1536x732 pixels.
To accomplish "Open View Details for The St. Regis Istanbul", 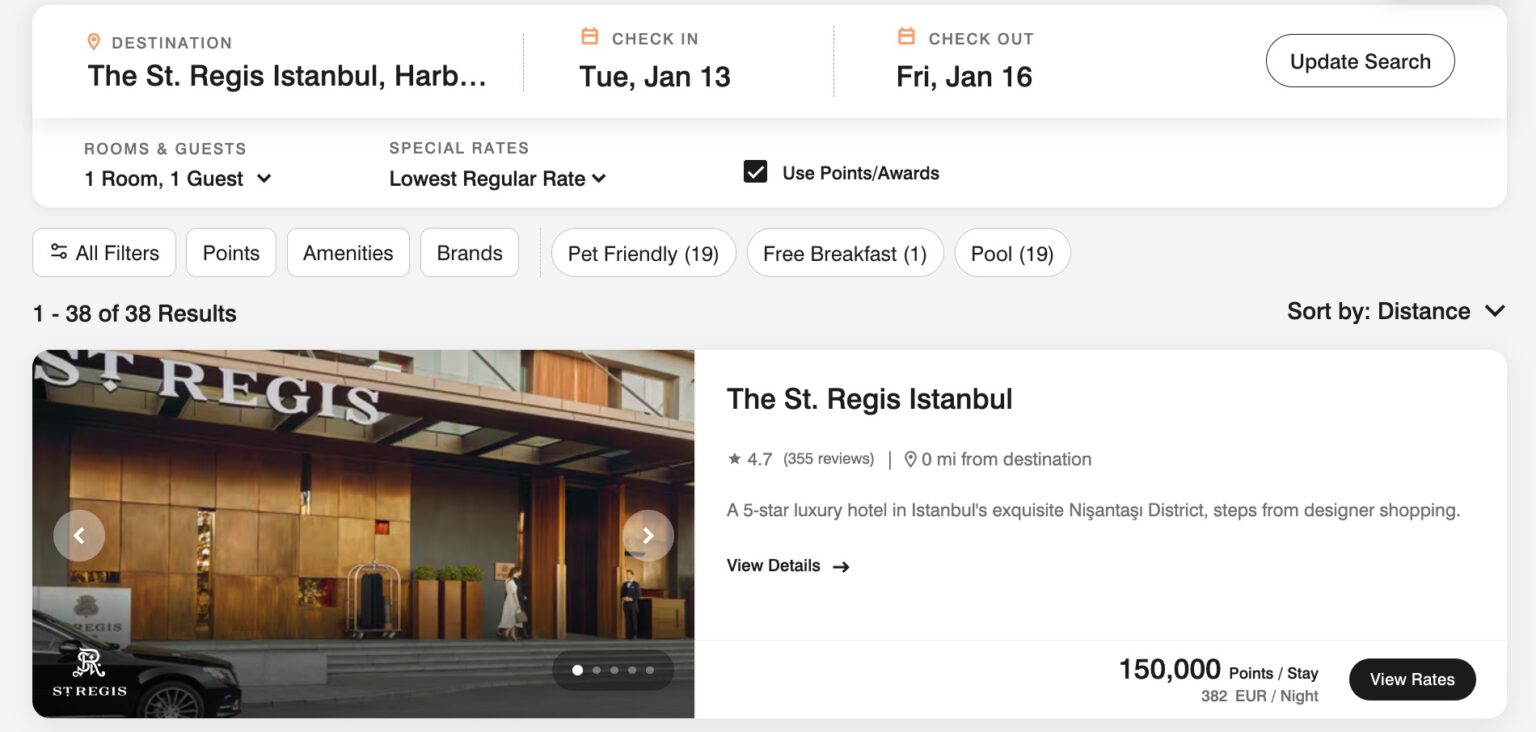I will coord(787,565).
